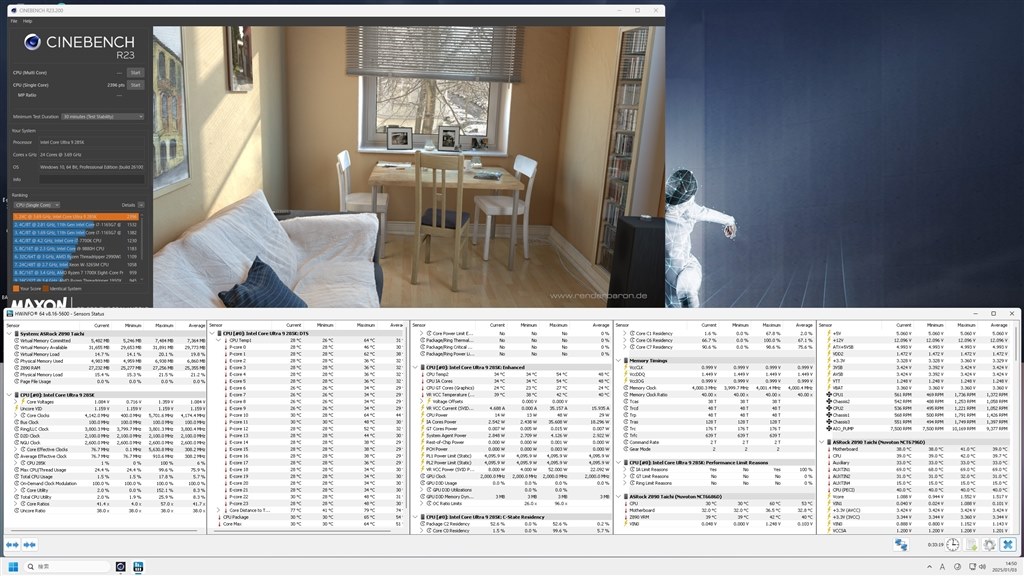1024x576 pixels.
Task: Reset sensor values with the clock icon
Action: pyautogui.click(x=953, y=545)
